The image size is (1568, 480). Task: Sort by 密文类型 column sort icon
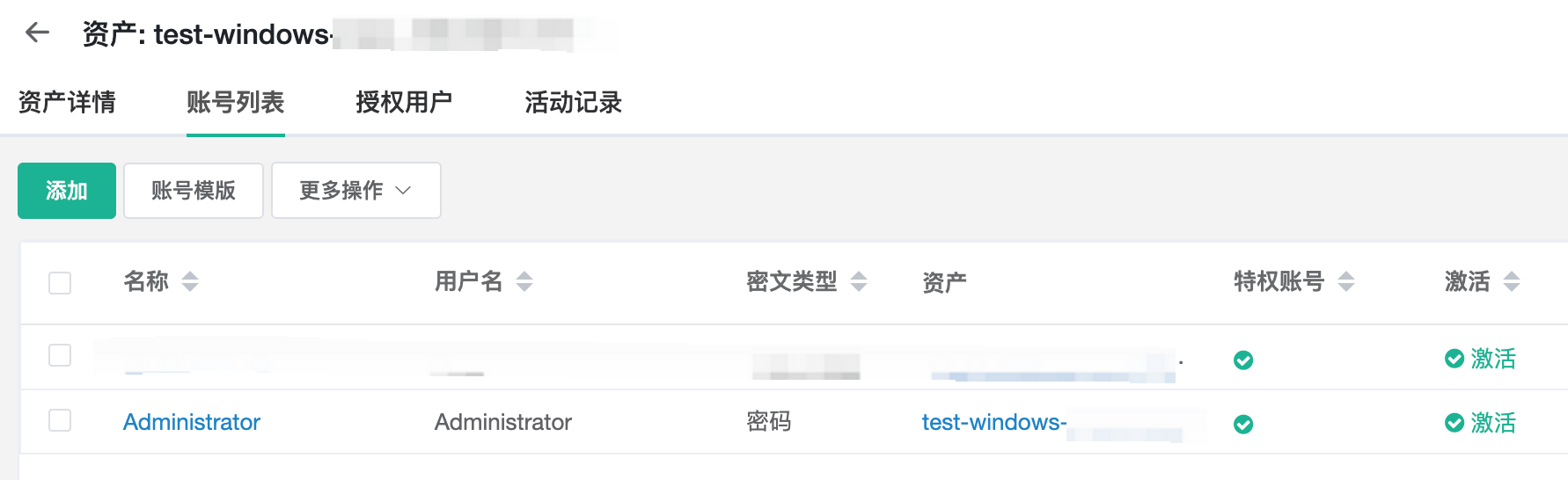(859, 281)
